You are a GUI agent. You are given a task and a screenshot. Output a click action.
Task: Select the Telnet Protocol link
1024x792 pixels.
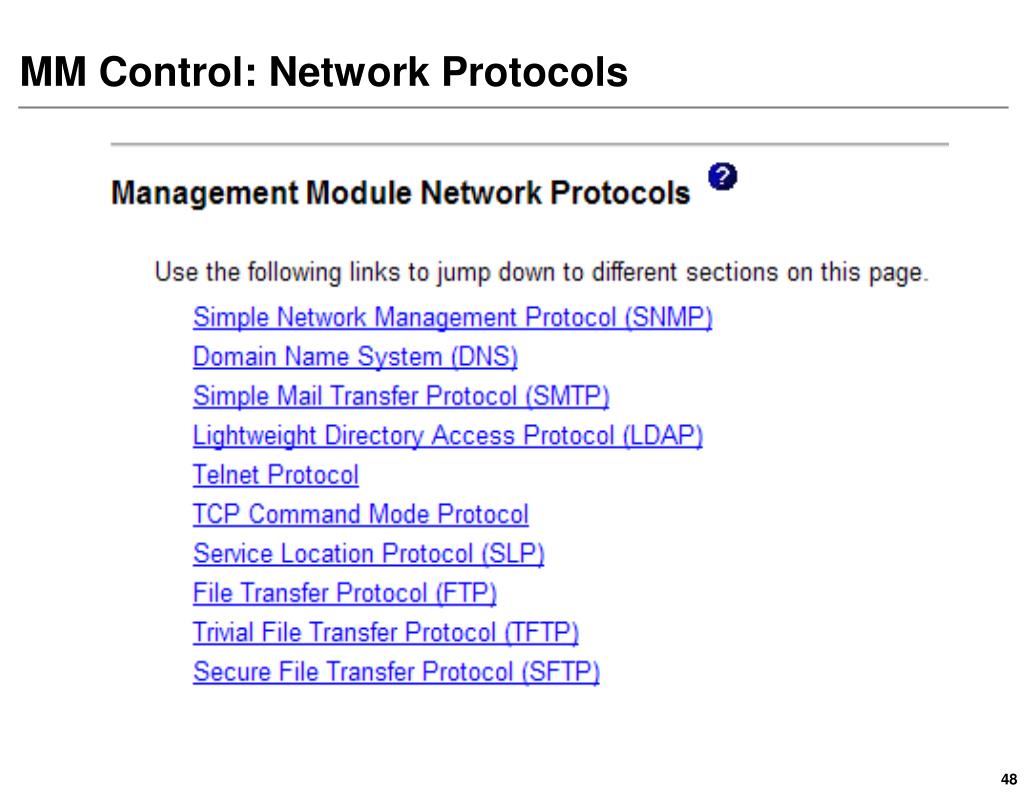pos(276,475)
